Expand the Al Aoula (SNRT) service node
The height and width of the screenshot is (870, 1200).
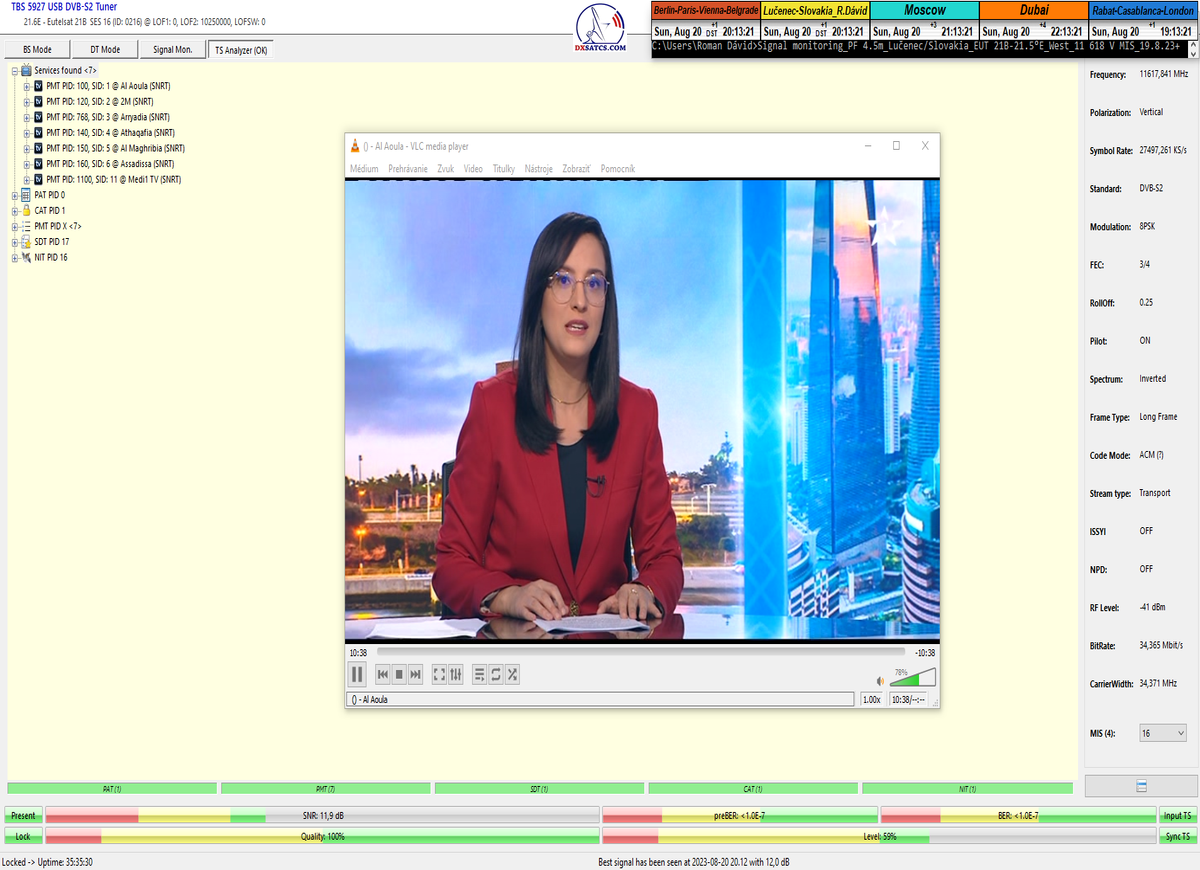click(27, 86)
